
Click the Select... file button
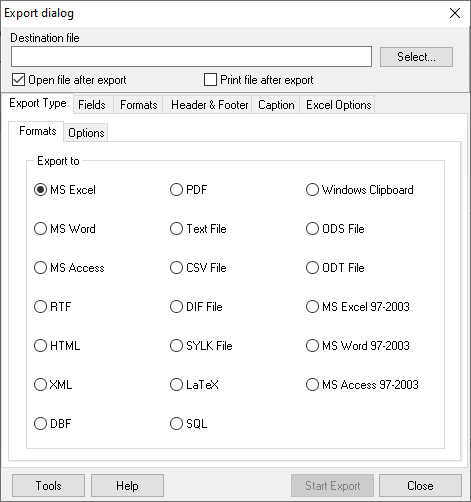[416, 57]
